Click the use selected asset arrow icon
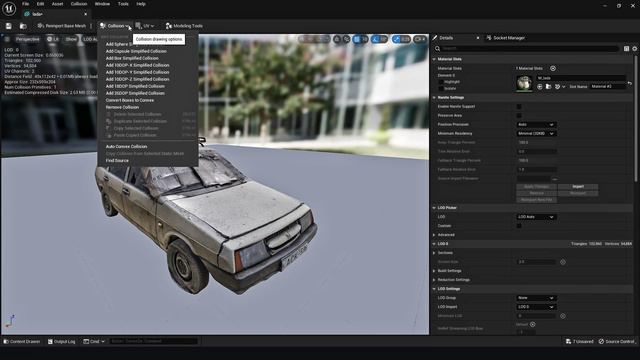 click(540, 87)
